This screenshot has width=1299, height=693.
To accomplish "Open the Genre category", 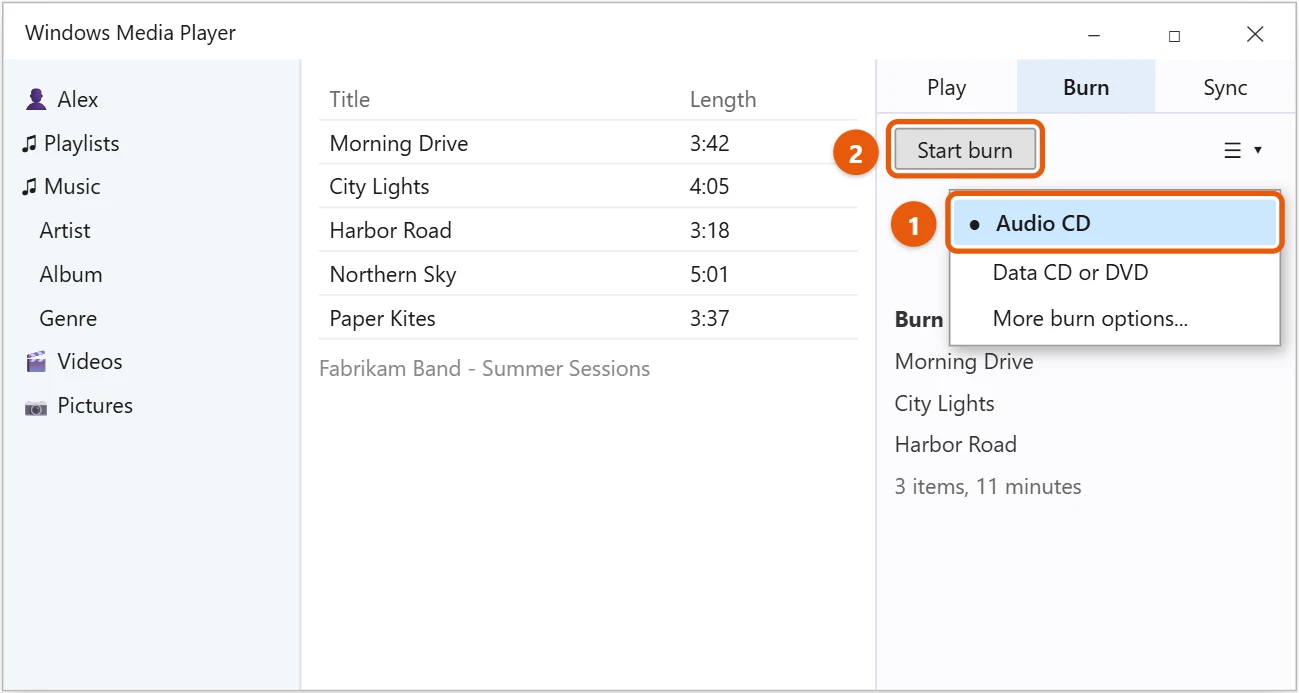I will [x=68, y=319].
